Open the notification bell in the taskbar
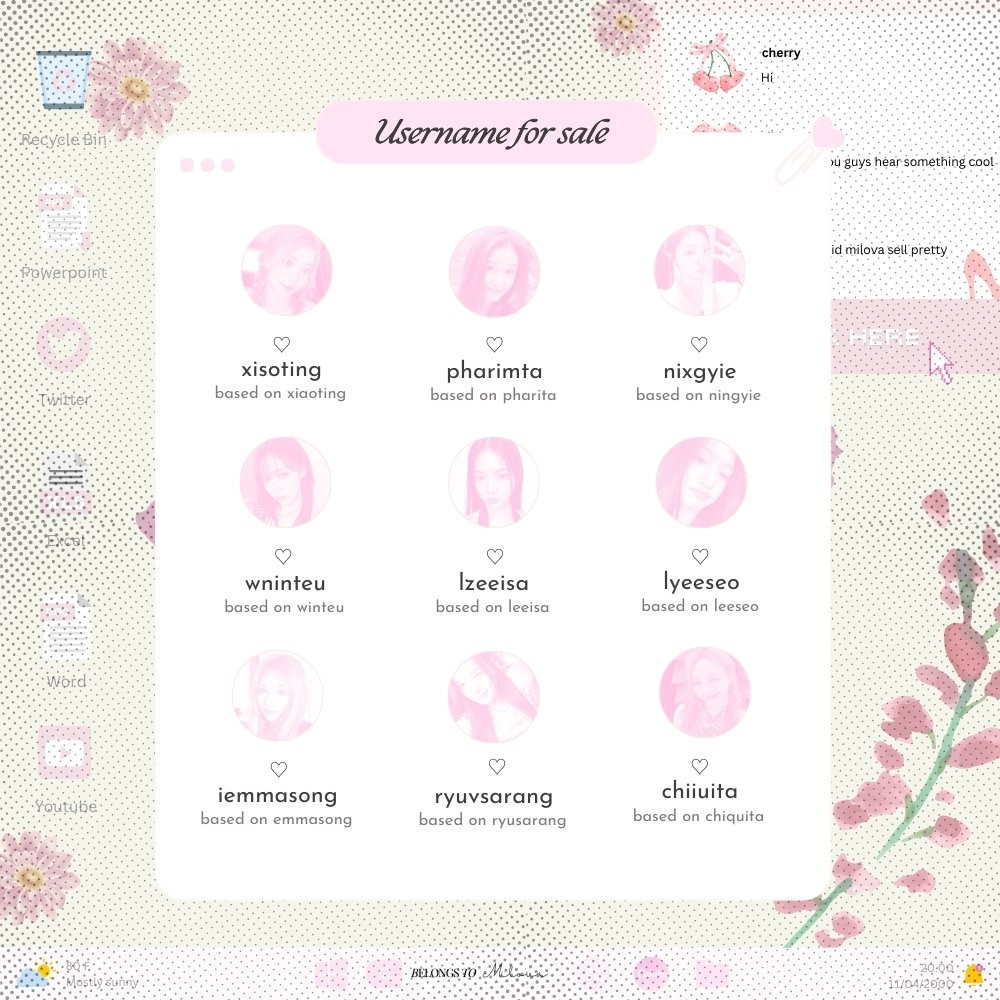 [x=973, y=974]
